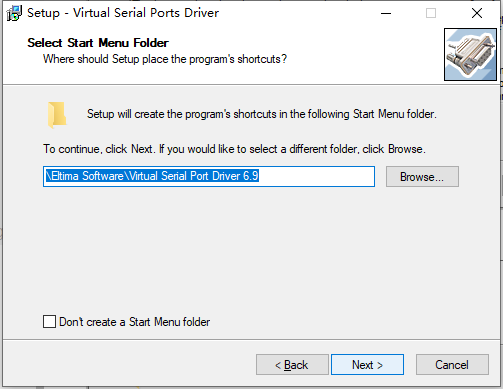The width and height of the screenshot is (503, 389).
Task: Close the setup window
Action: [x=477, y=13]
